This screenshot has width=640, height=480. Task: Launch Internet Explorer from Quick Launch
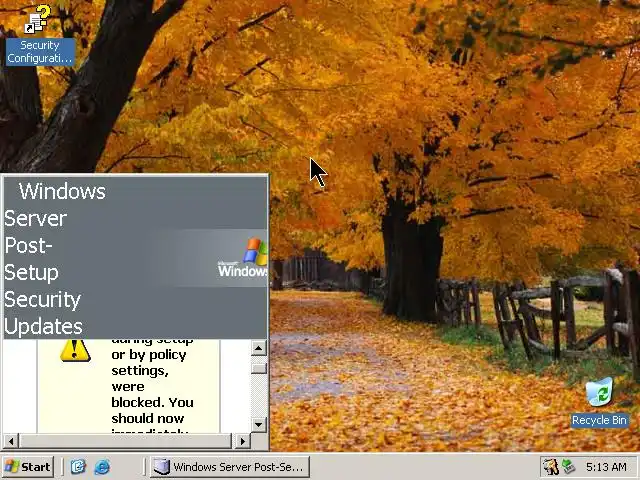102,467
